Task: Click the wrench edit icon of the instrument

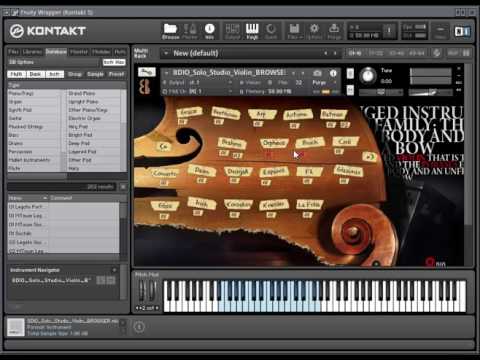Action: coord(146,72)
